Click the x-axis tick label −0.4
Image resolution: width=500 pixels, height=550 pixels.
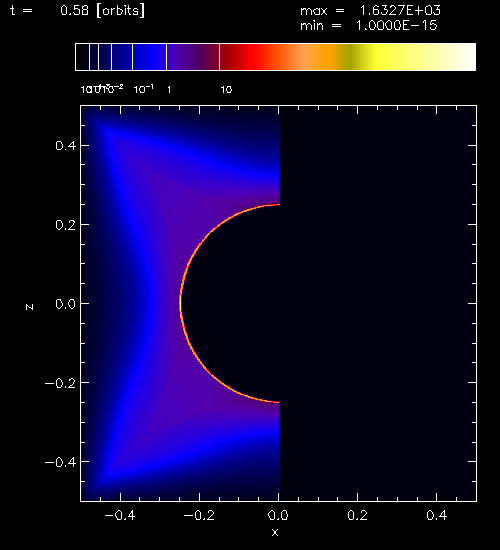(x=120, y=515)
